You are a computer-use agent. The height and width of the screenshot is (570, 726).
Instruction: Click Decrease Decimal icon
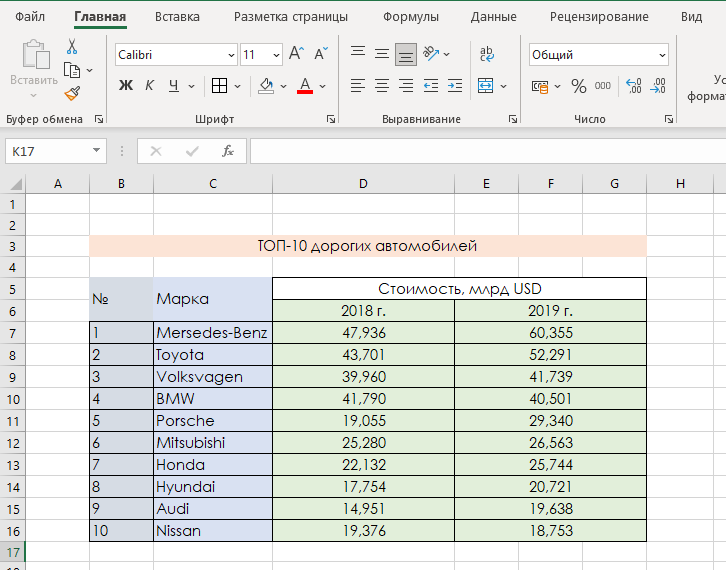657,86
